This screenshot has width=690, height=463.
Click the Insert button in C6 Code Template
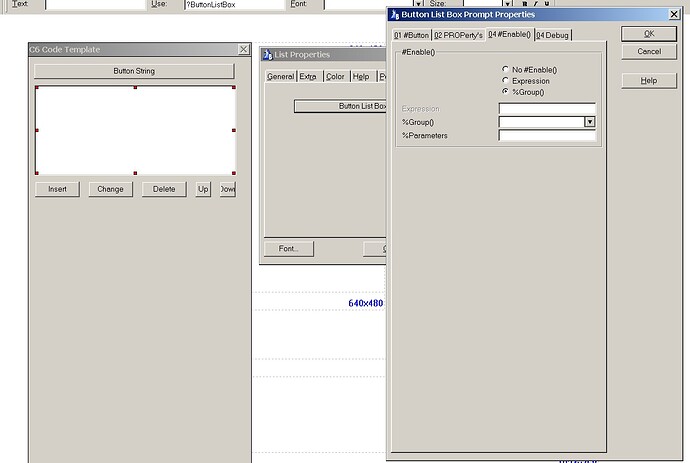(57, 189)
